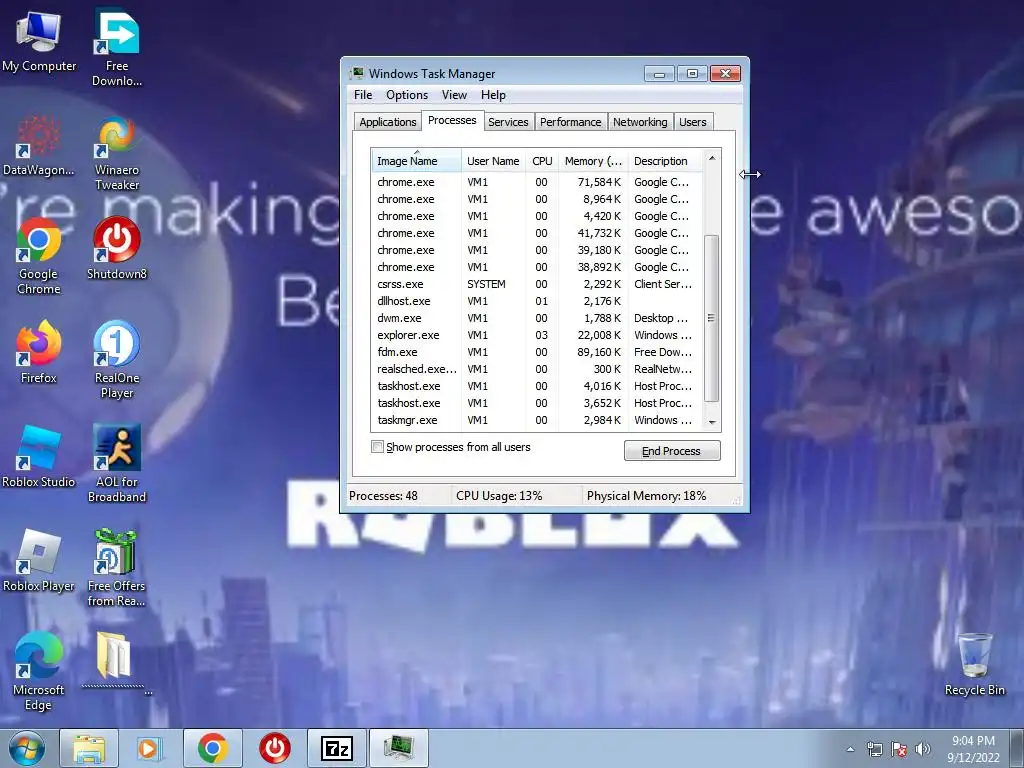This screenshot has height=768, width=1024.
Task: Open Windows Explorer from taskbar
Action: (x=89, y=748)
